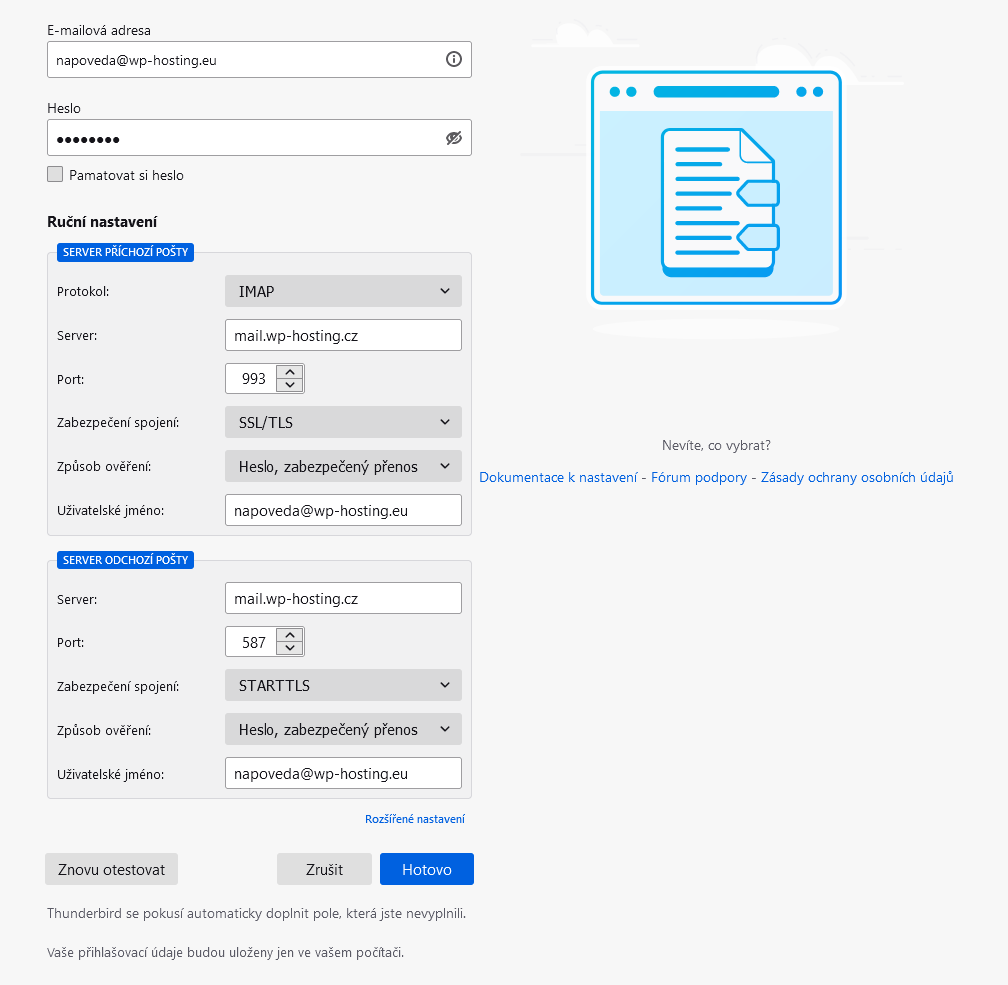Viewport: 1008px width, 985px height.
Task: Decrease outgoing port 587 with down arrow
Action: [x=290, y=648]
